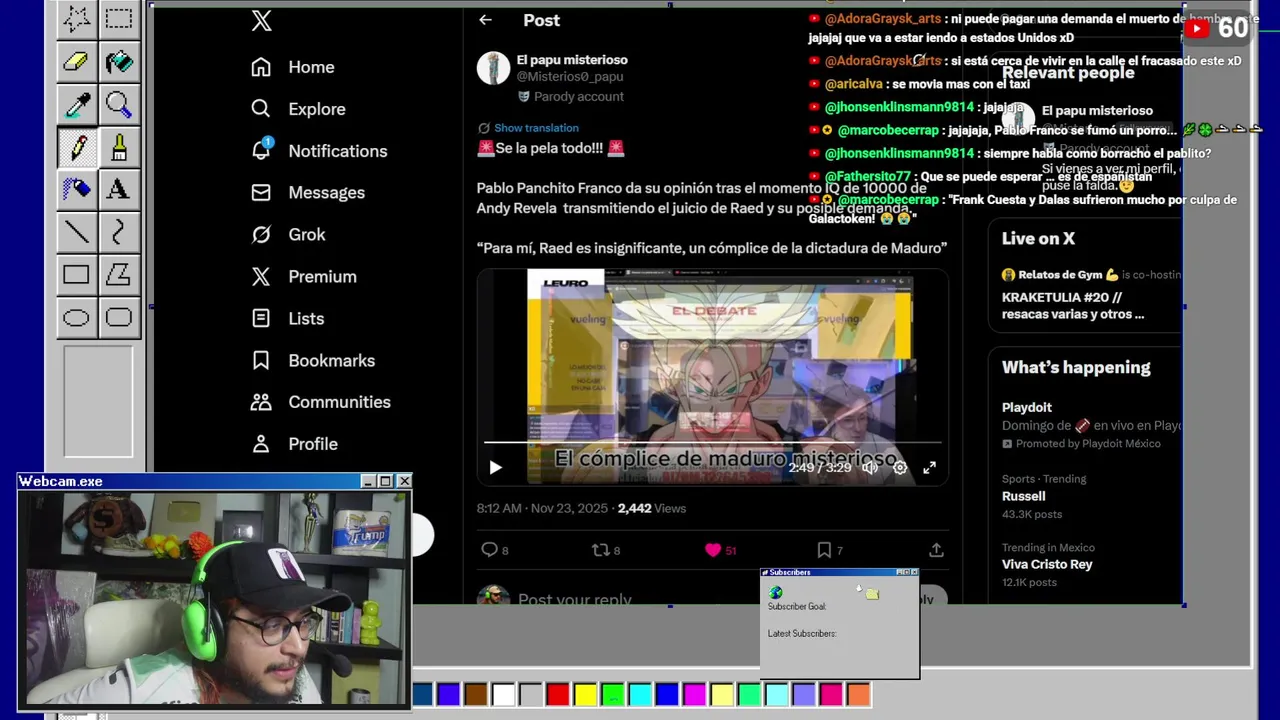Viewport: 1280px width, 720px height.
Task: Go back with the arrow beside Post
Action: pos(485,20)
